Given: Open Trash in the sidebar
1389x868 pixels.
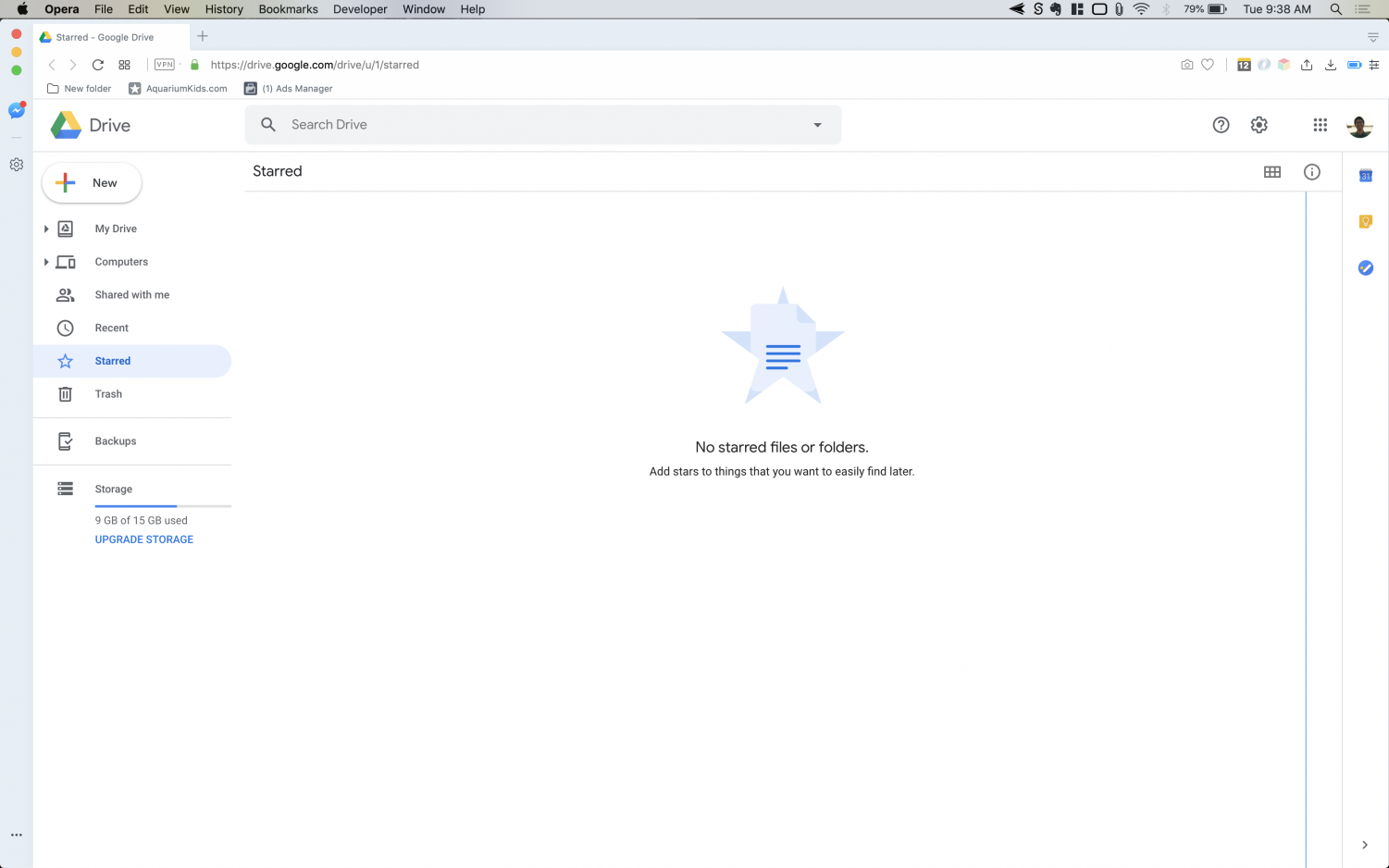Looking at the screenshot, I should [108, 394].
